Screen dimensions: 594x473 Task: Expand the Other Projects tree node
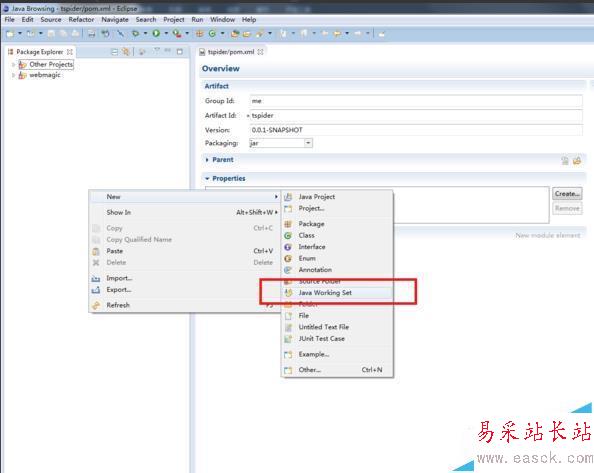[13, 65]
